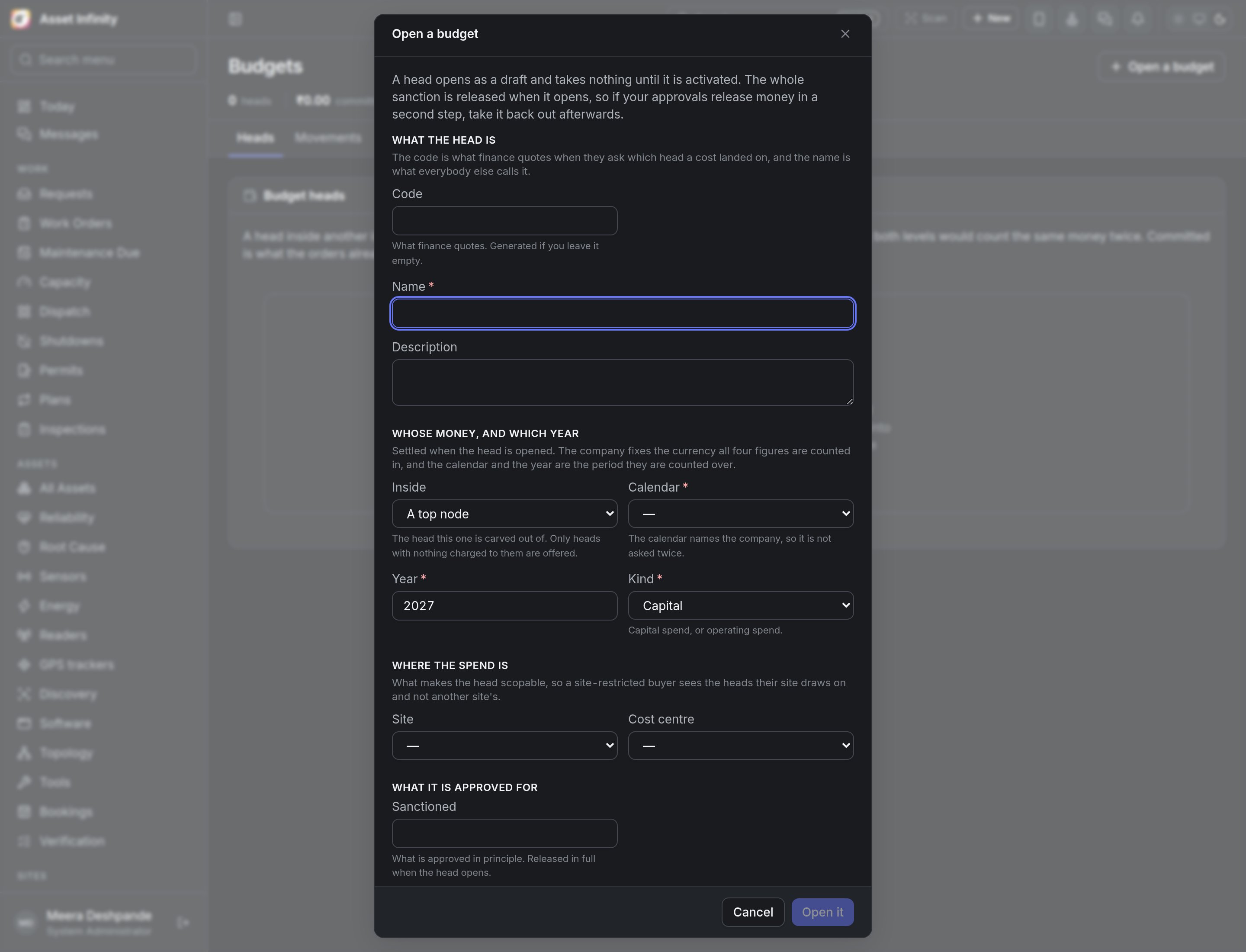Click into the Description textarea
Viewport: 1246px width, 952px height.
coord(623,383)
